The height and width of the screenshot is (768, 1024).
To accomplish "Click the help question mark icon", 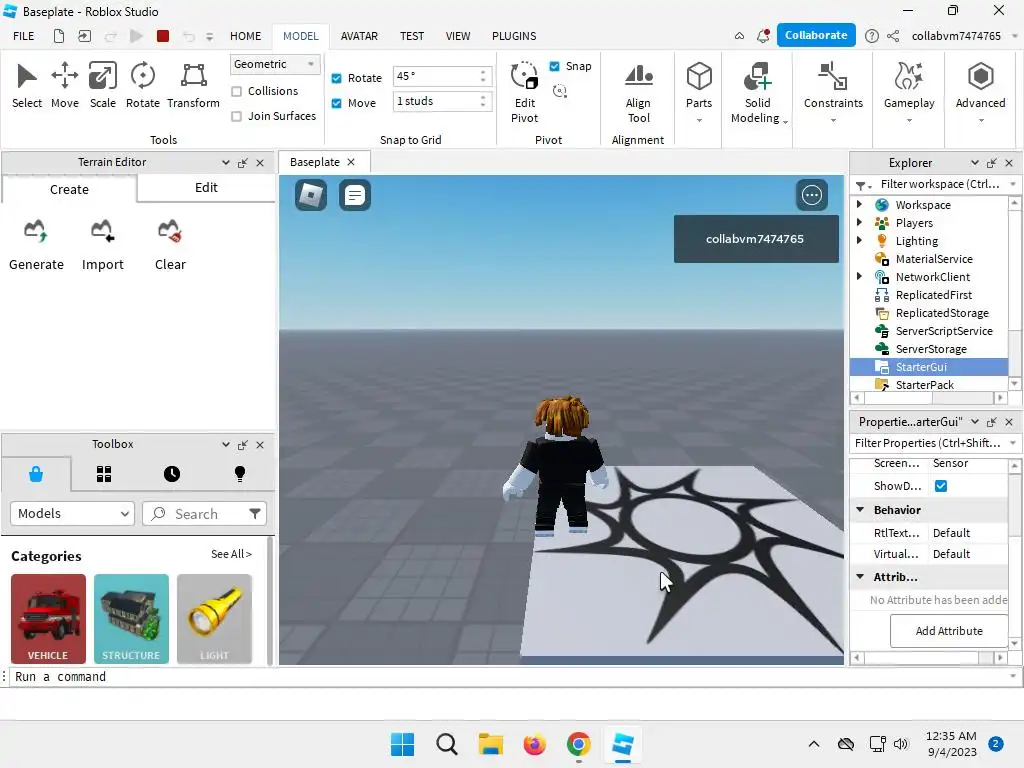I will coord(871,36).
